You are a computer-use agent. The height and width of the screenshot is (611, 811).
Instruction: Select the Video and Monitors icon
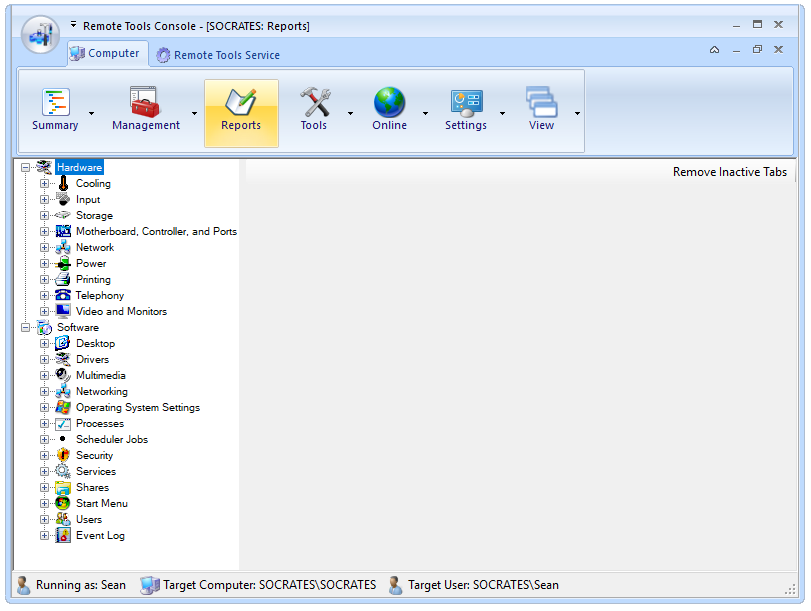[x=63, y=311]
